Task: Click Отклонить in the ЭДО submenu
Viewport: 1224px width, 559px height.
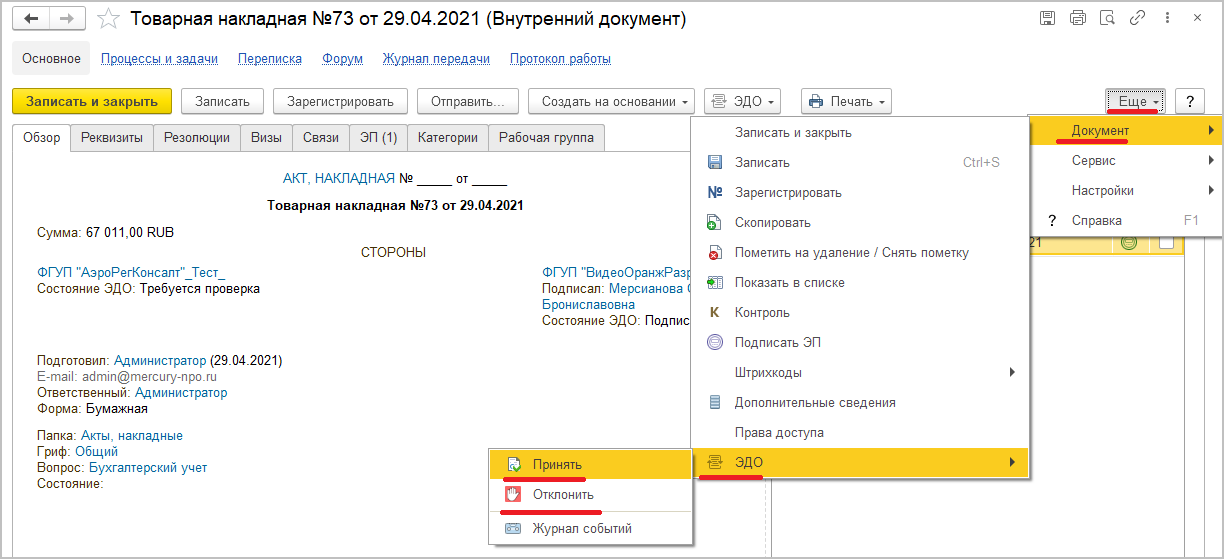Action: 591,494
